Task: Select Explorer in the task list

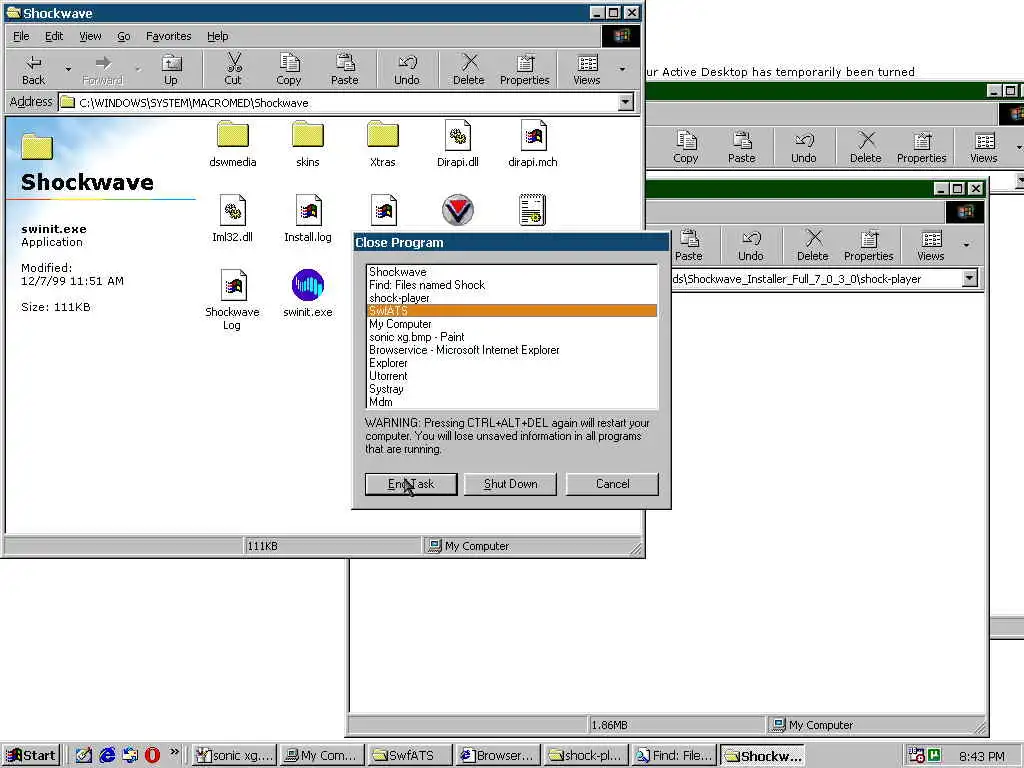Action: (x=512, y=363)
